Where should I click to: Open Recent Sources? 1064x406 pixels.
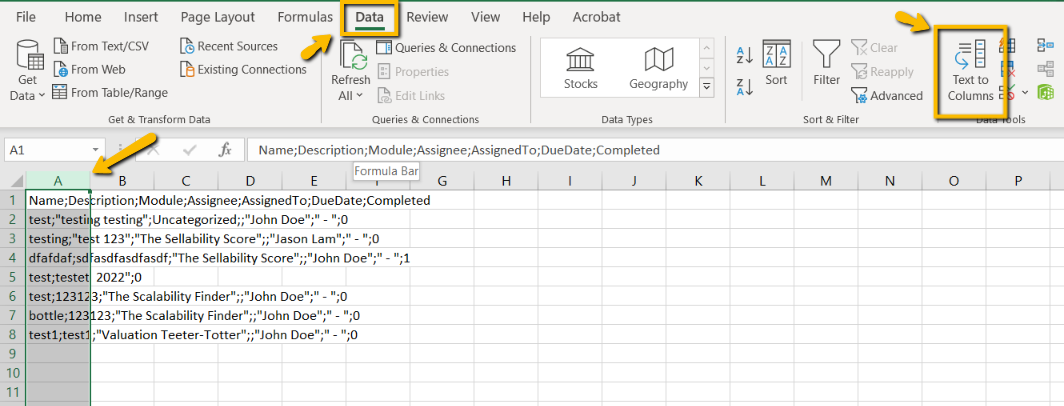coord(229,46)
